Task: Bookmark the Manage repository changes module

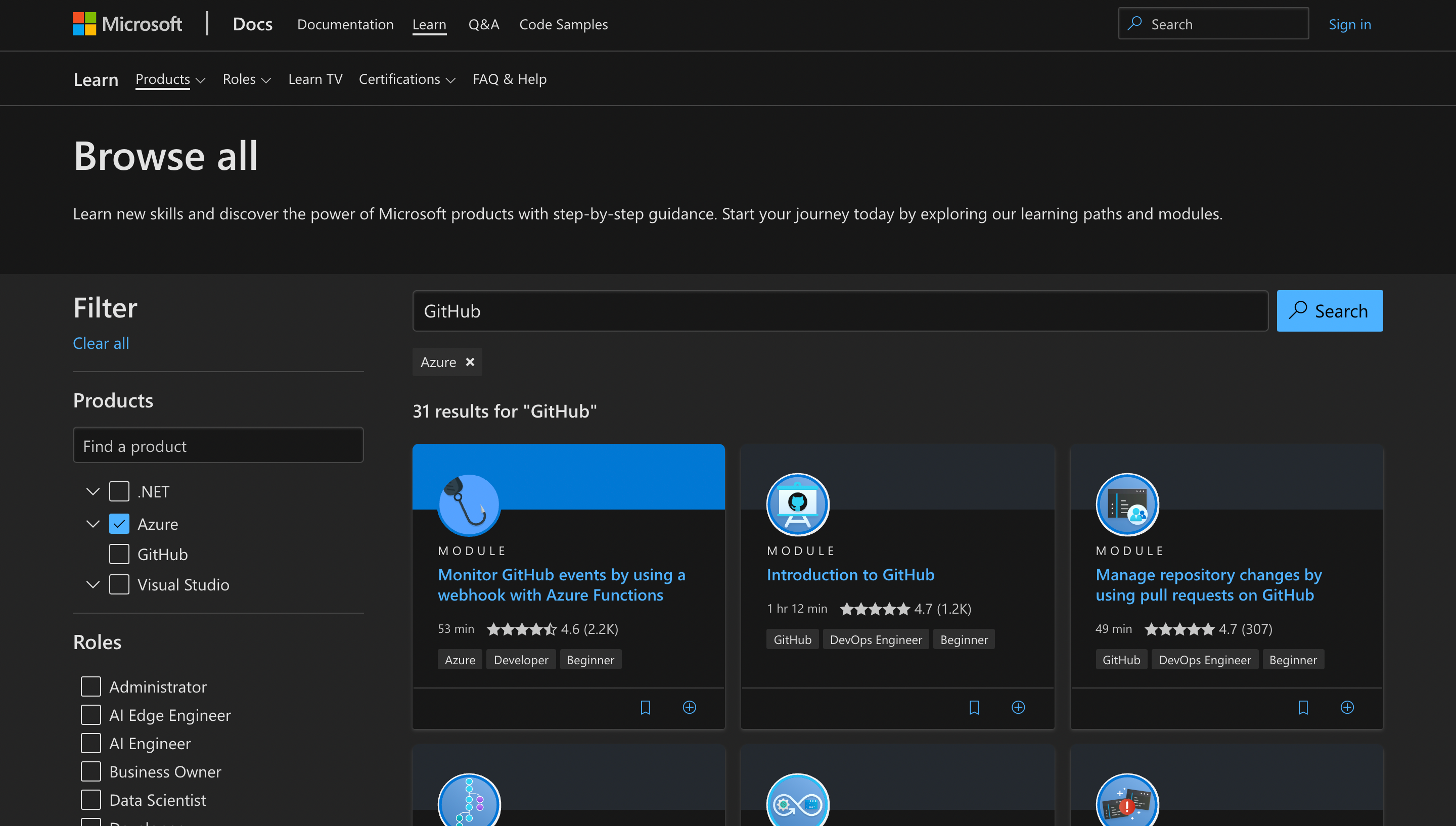Action: (x=1303, y=707)
